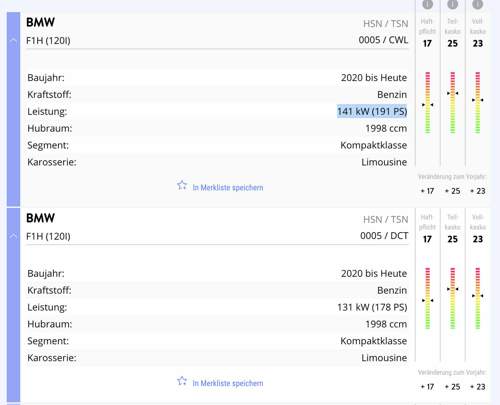Click the Kraftstoff label in the DCT card
This screenshot has height=405, width=500.
pyautogui.click(x=49, y=290)
